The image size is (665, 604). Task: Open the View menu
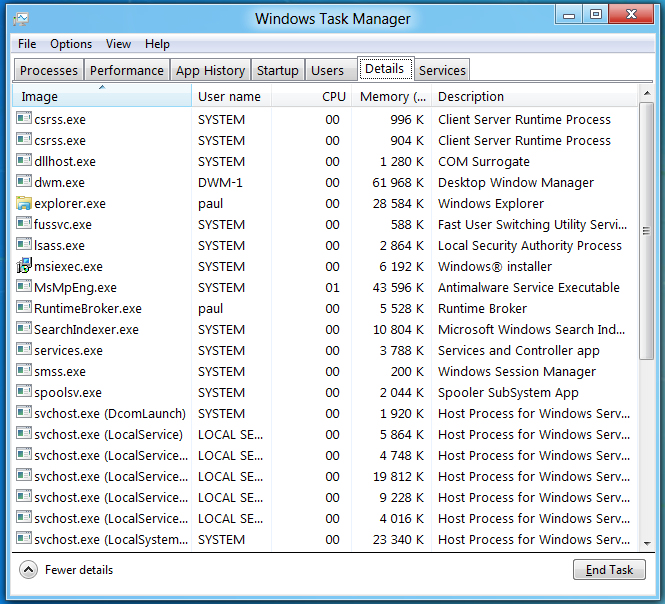(x=118, y=44)
